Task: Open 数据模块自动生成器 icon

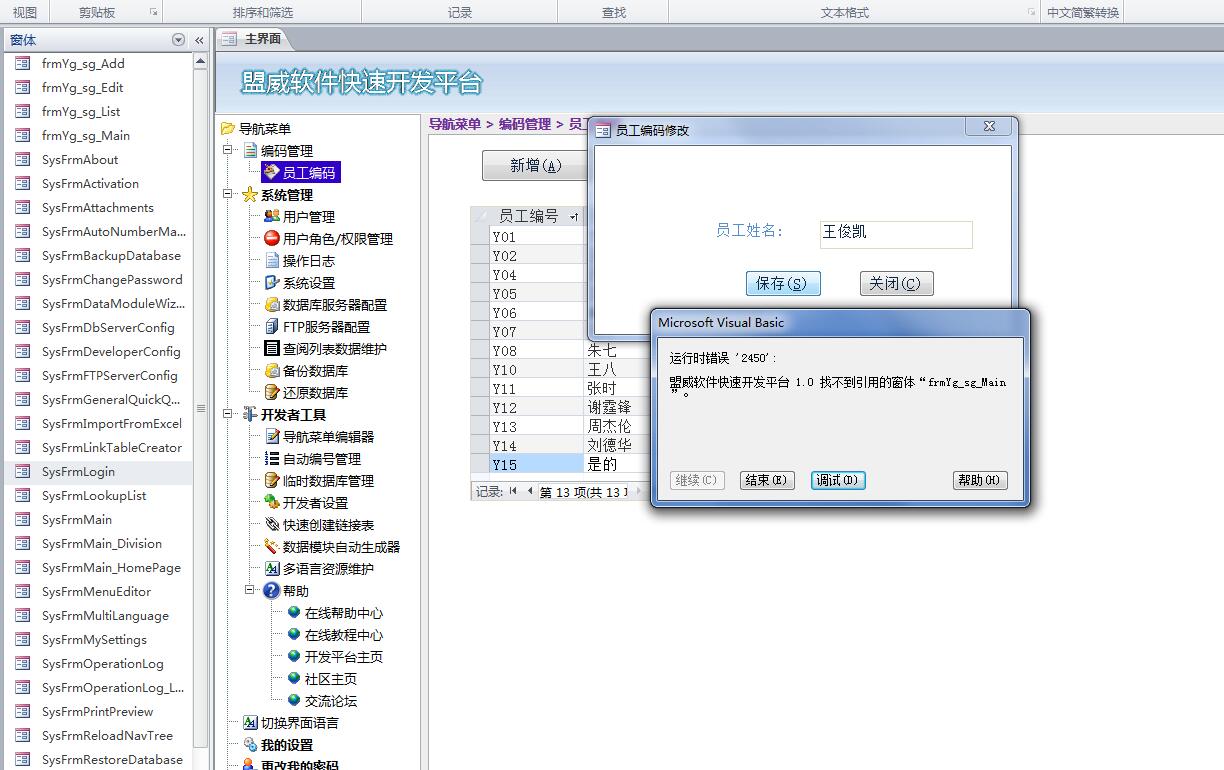Action: (271, 546)
